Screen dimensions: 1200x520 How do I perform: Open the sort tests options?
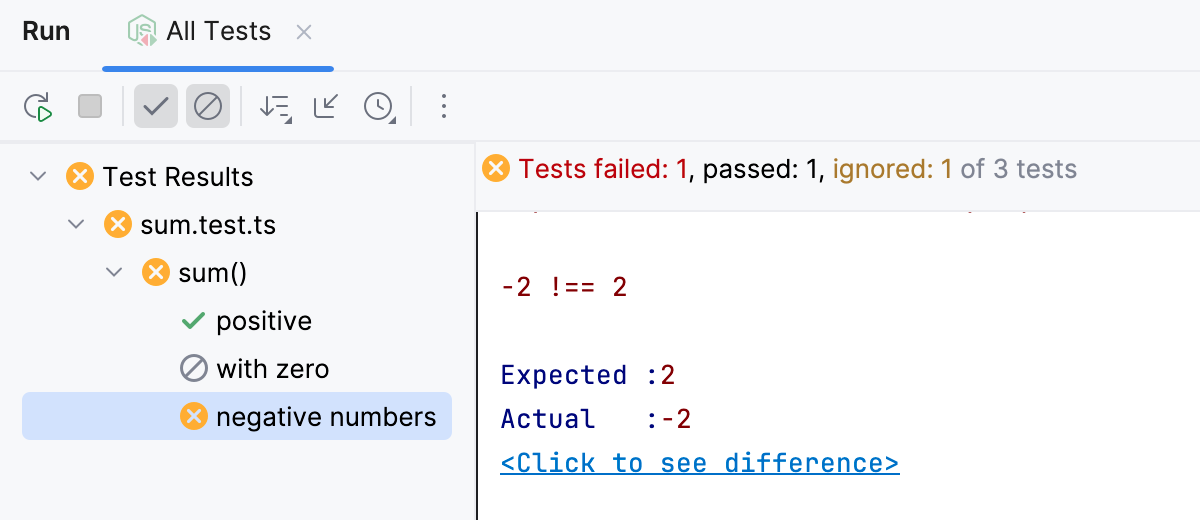(x=275, y=107)
